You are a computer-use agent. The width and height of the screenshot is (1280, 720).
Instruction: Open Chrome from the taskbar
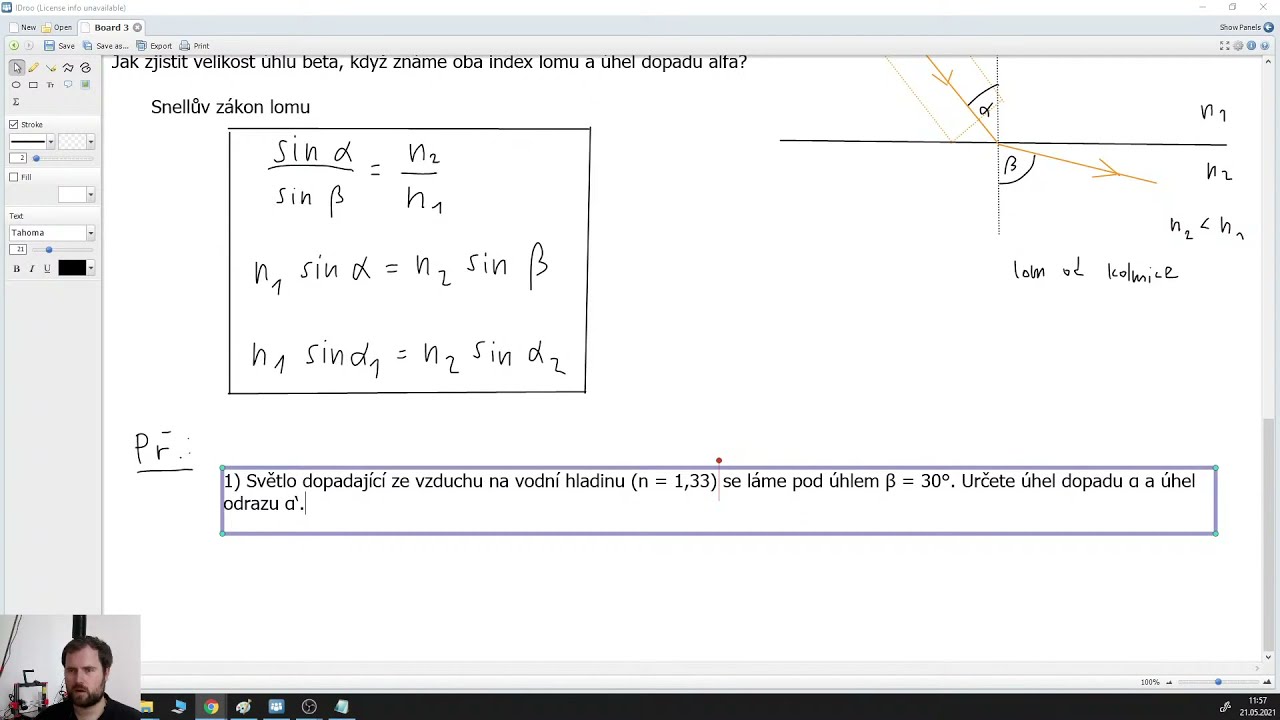[x=211, y=707]
